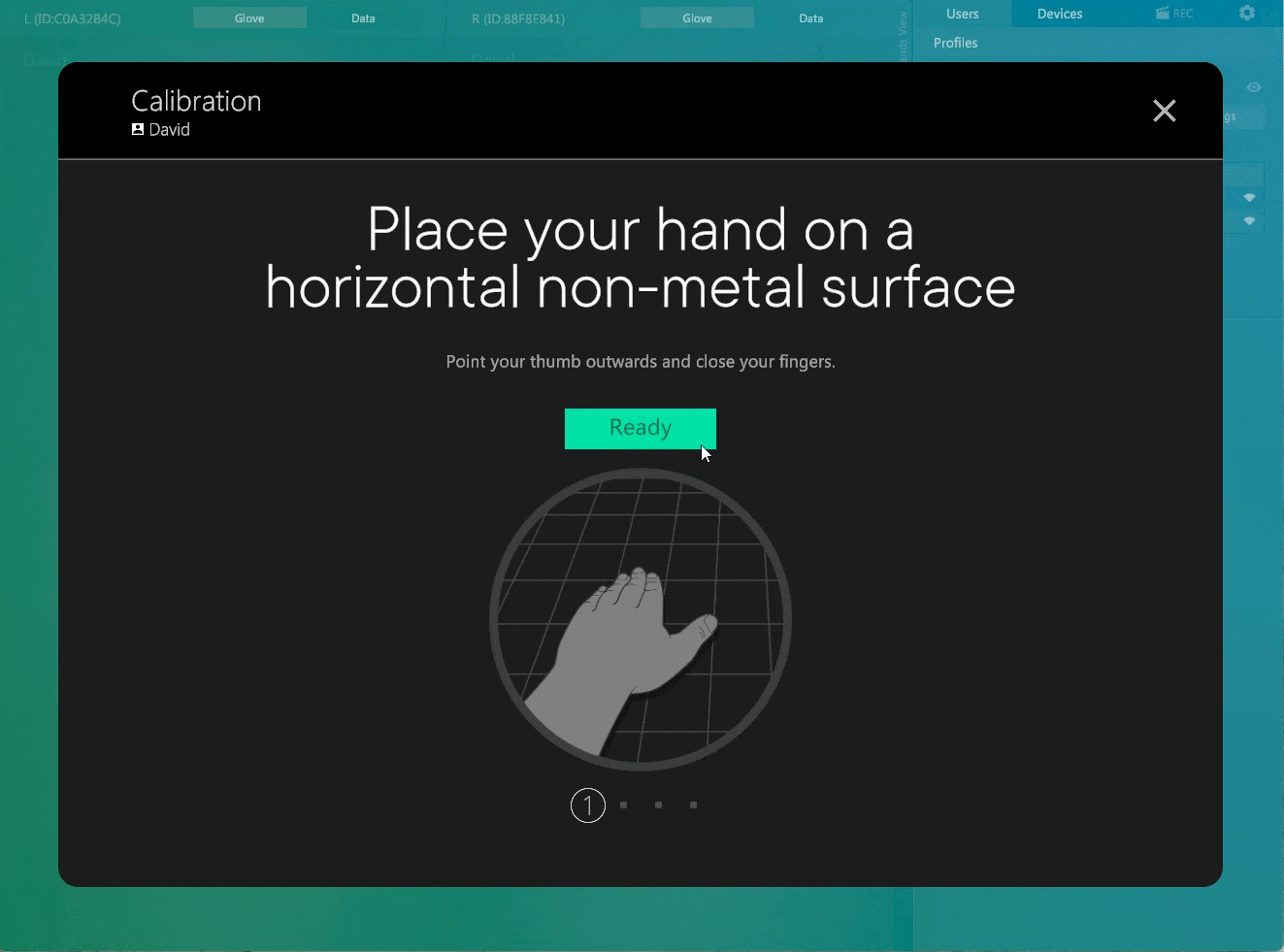This screenshot has height=952, width=1284.
Task: Open settings with the gear icon
Action: 1247,13
